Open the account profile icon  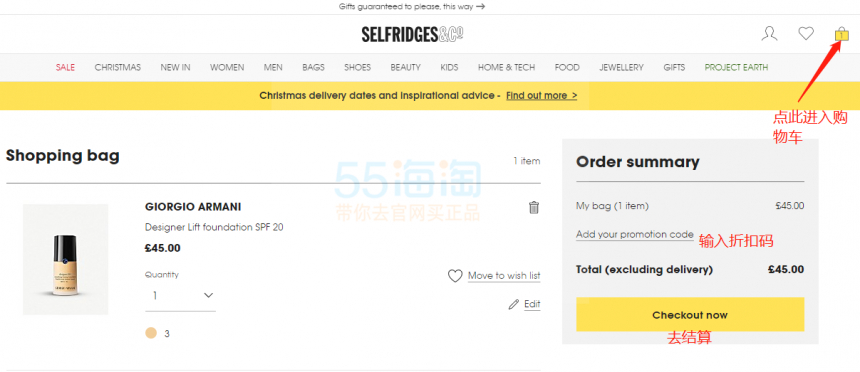coord(770,34)
